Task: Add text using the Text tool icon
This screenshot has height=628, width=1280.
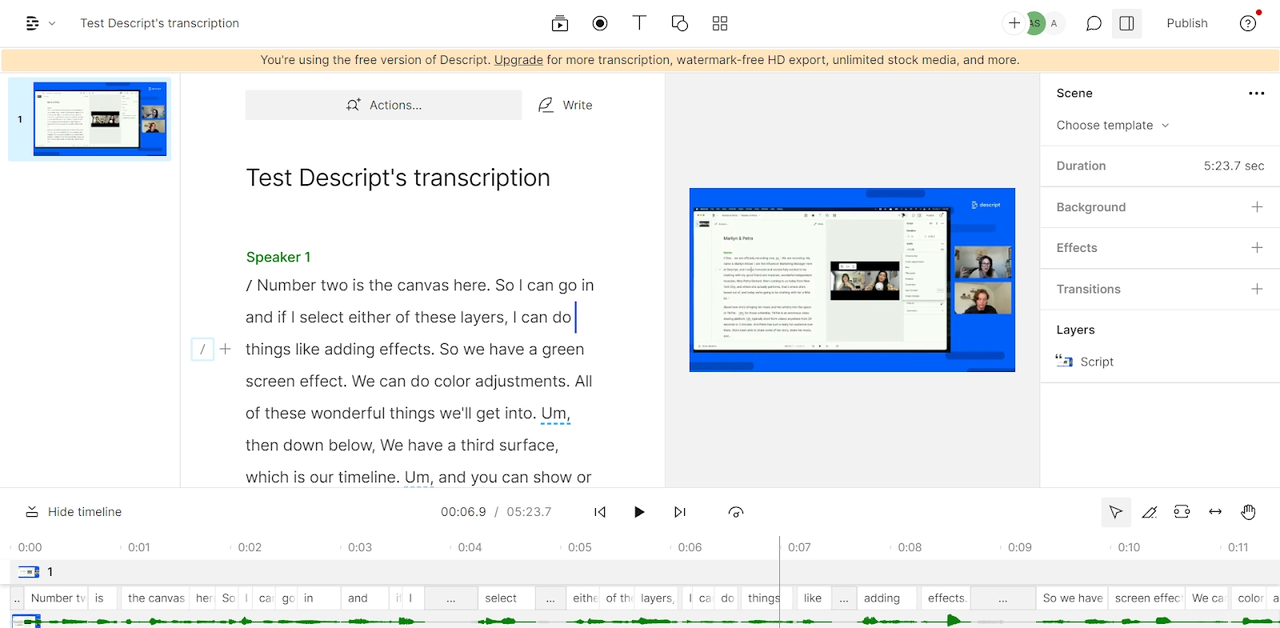Action: point(639,23)
